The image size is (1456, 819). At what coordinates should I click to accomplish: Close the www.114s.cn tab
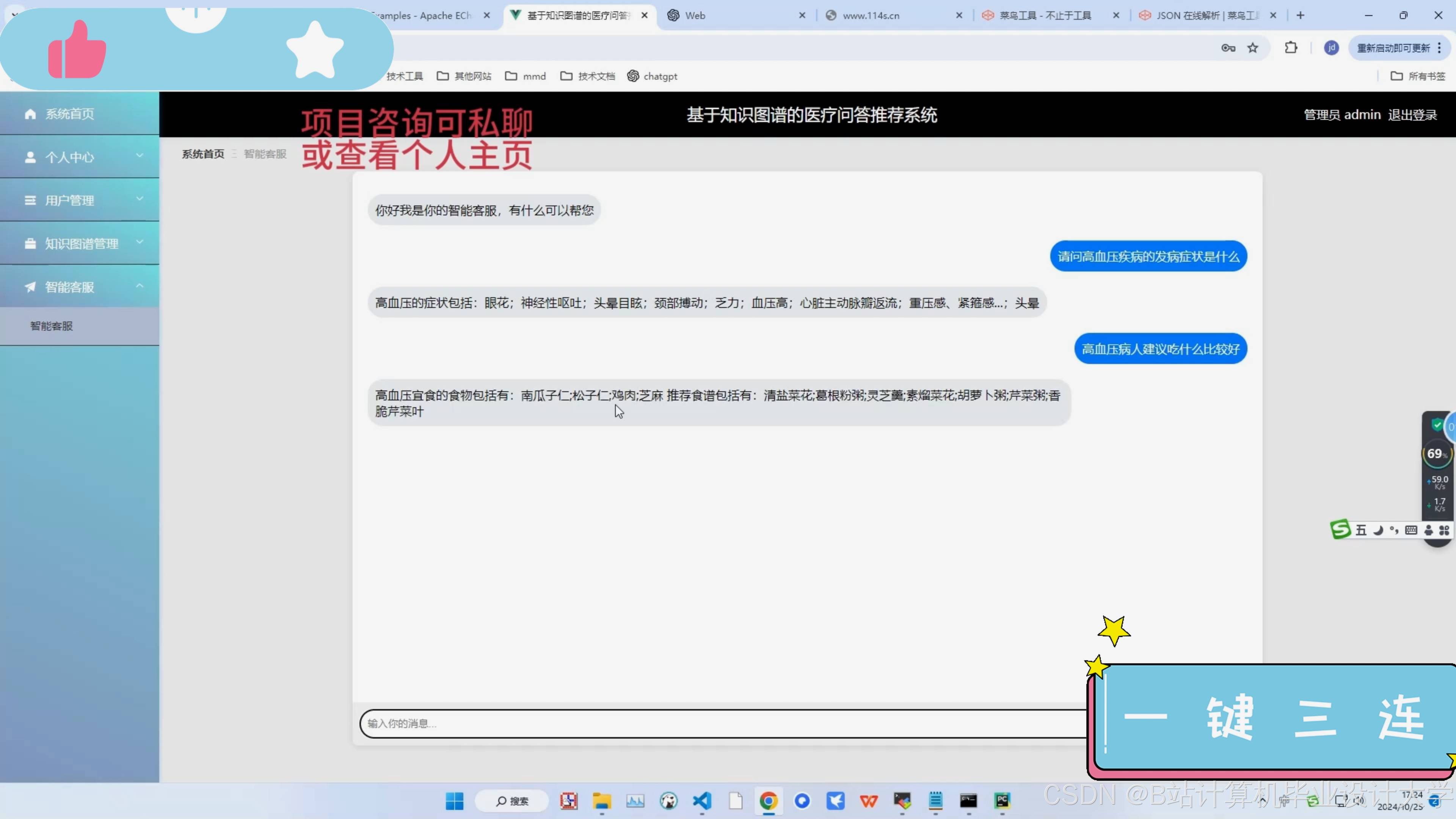959,15
